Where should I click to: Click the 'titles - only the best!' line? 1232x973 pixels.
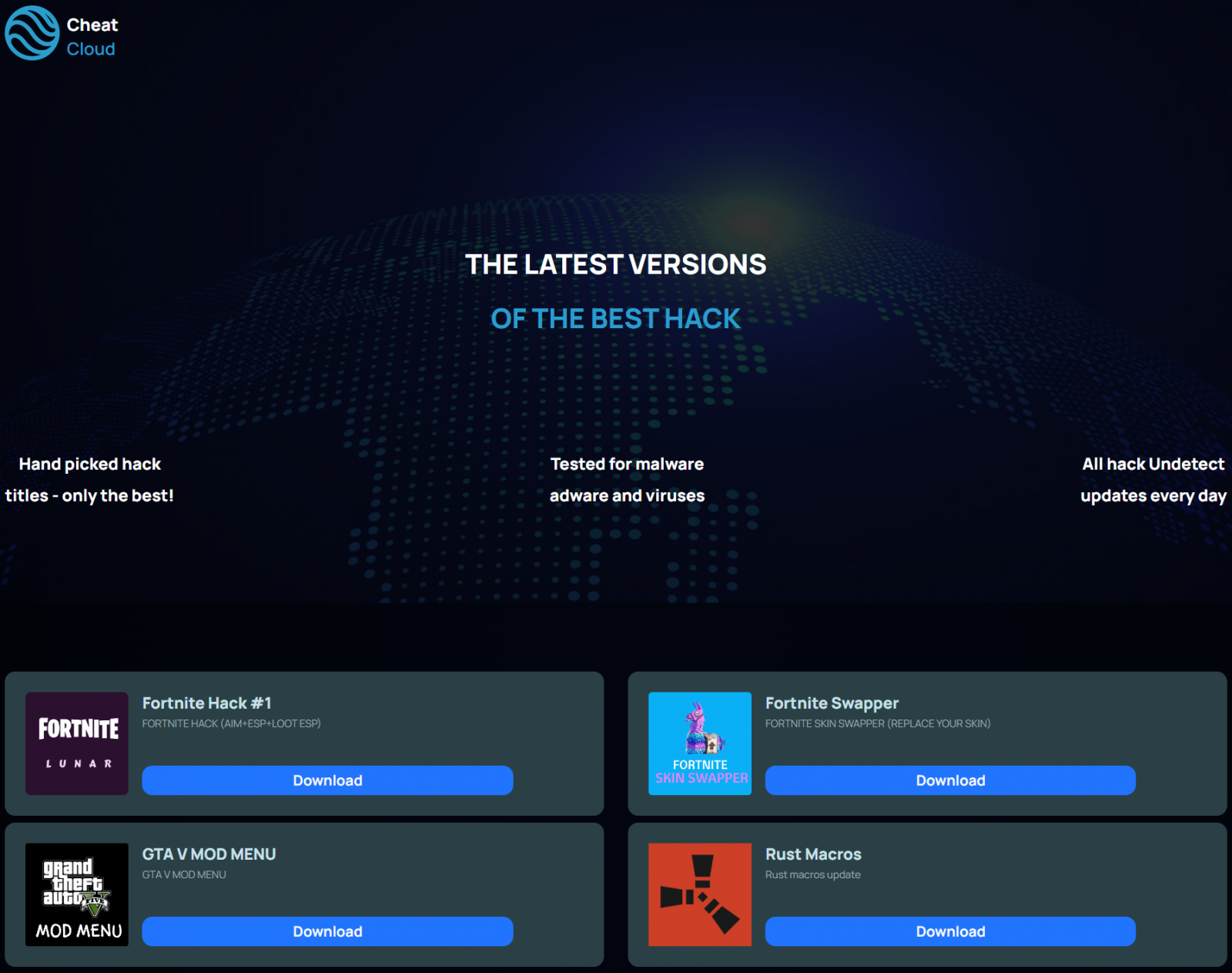(x=89, y=495)
